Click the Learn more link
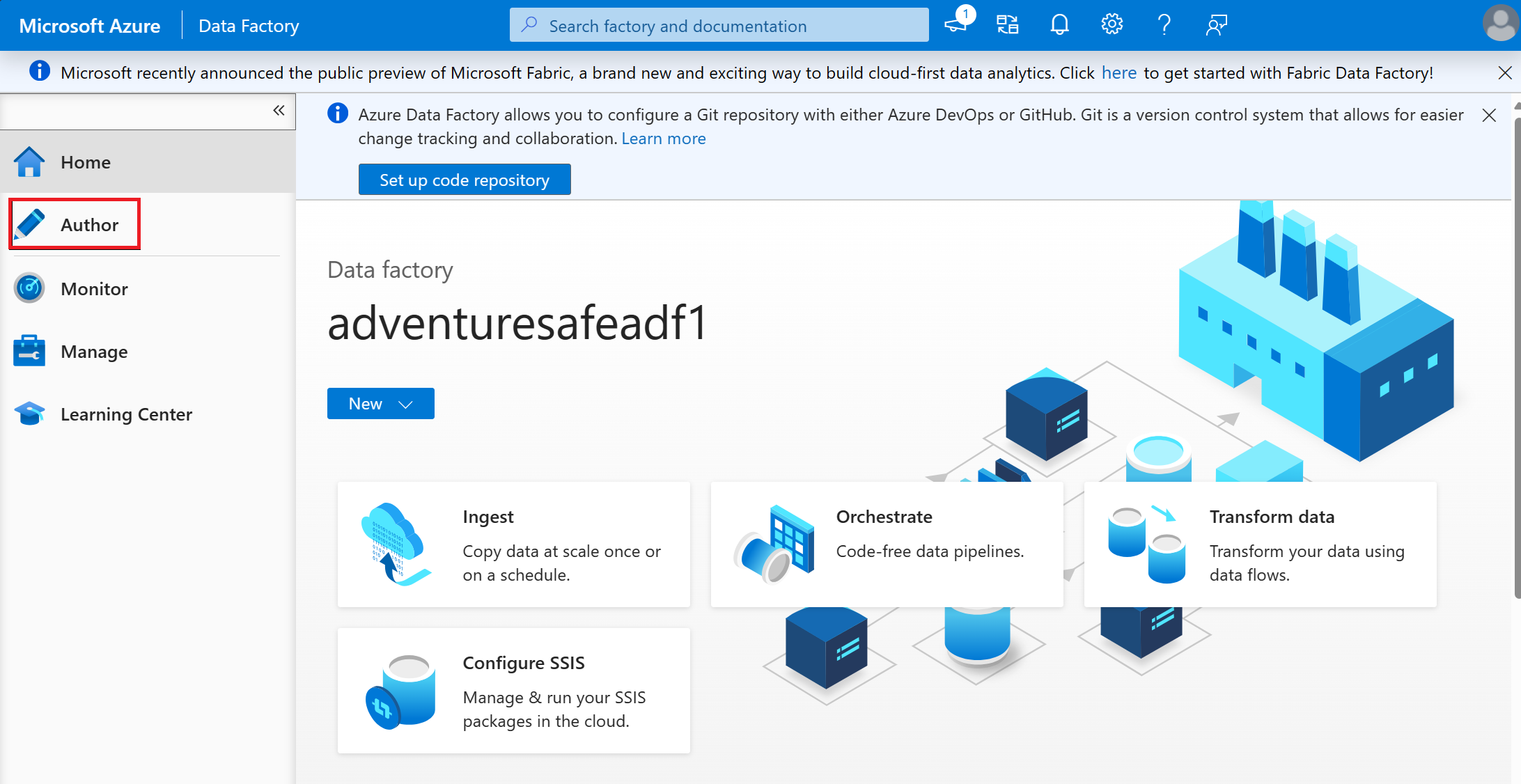This screenshot has width=1521, height=784. (663, 138)
